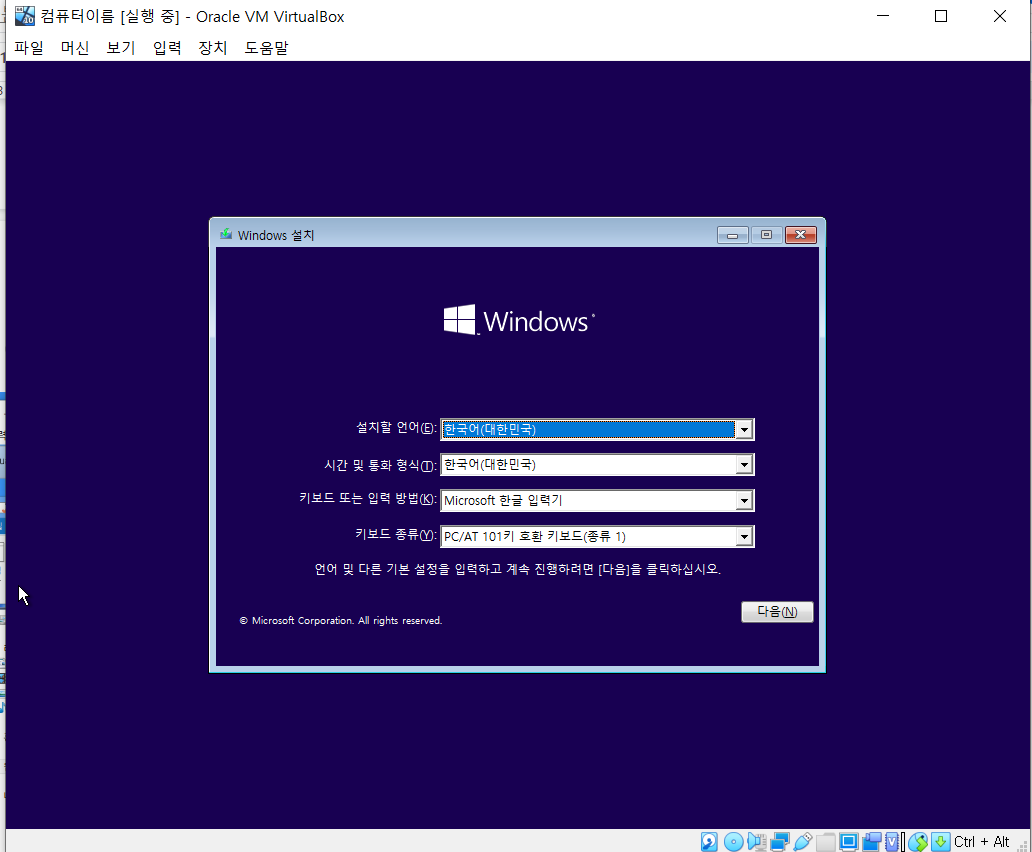Click the USB devices status icon
This screenshot has height=852, width=1032.
(802, 841)
